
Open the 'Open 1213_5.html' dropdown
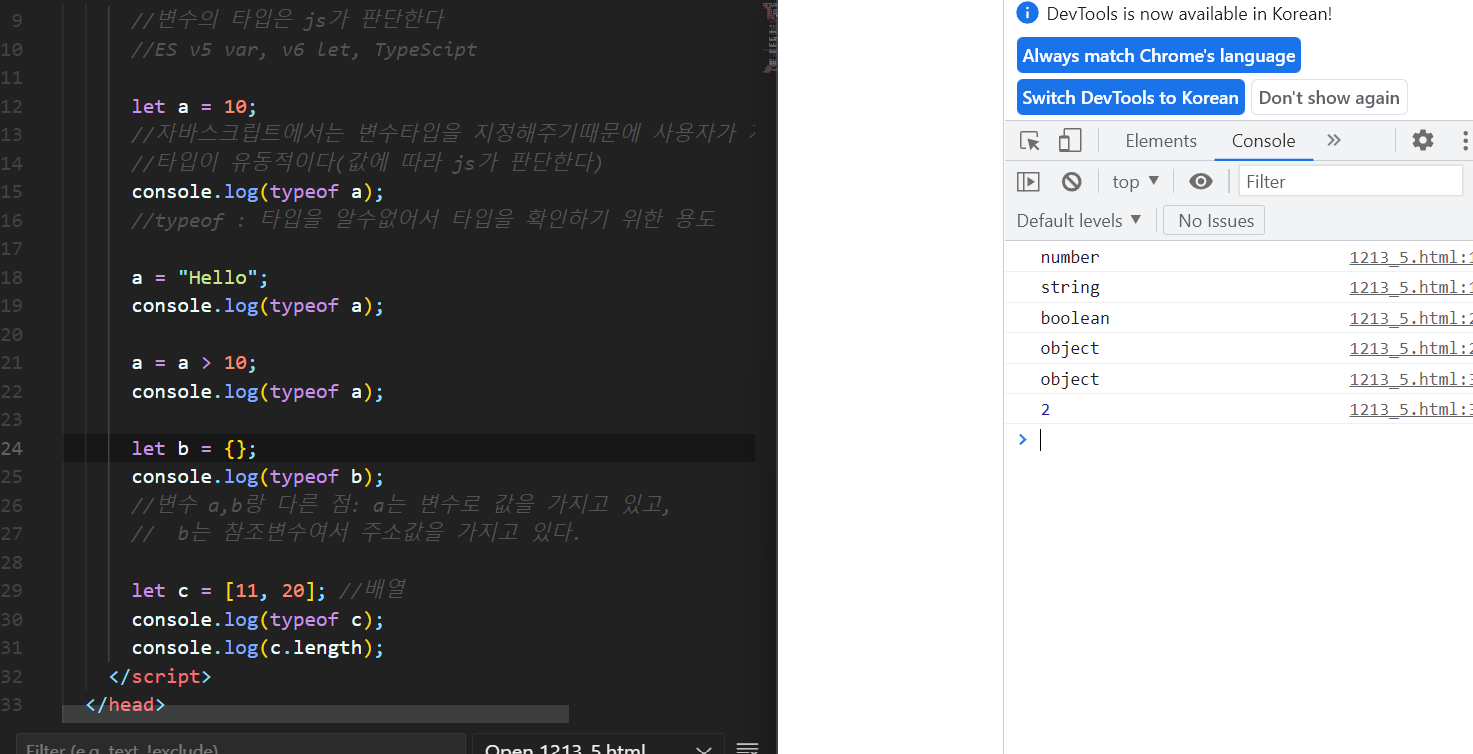pyautogui.click(x=598, y=746)
